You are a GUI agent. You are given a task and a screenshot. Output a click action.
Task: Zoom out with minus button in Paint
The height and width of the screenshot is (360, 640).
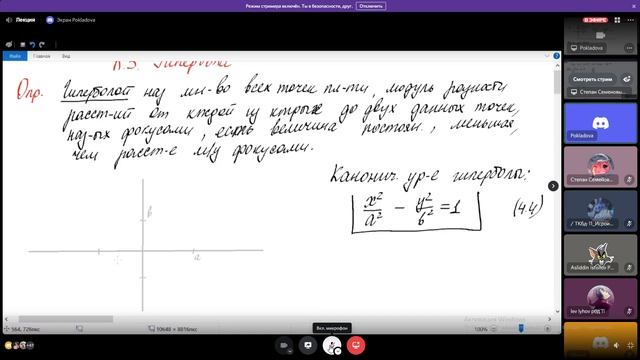[494, 329]
